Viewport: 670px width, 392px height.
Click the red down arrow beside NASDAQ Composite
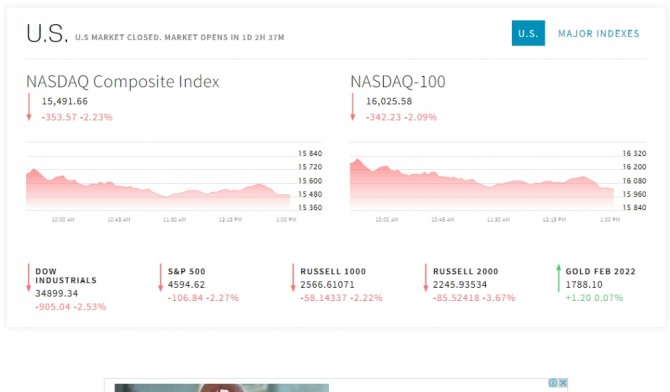click(x=29, y=107)
